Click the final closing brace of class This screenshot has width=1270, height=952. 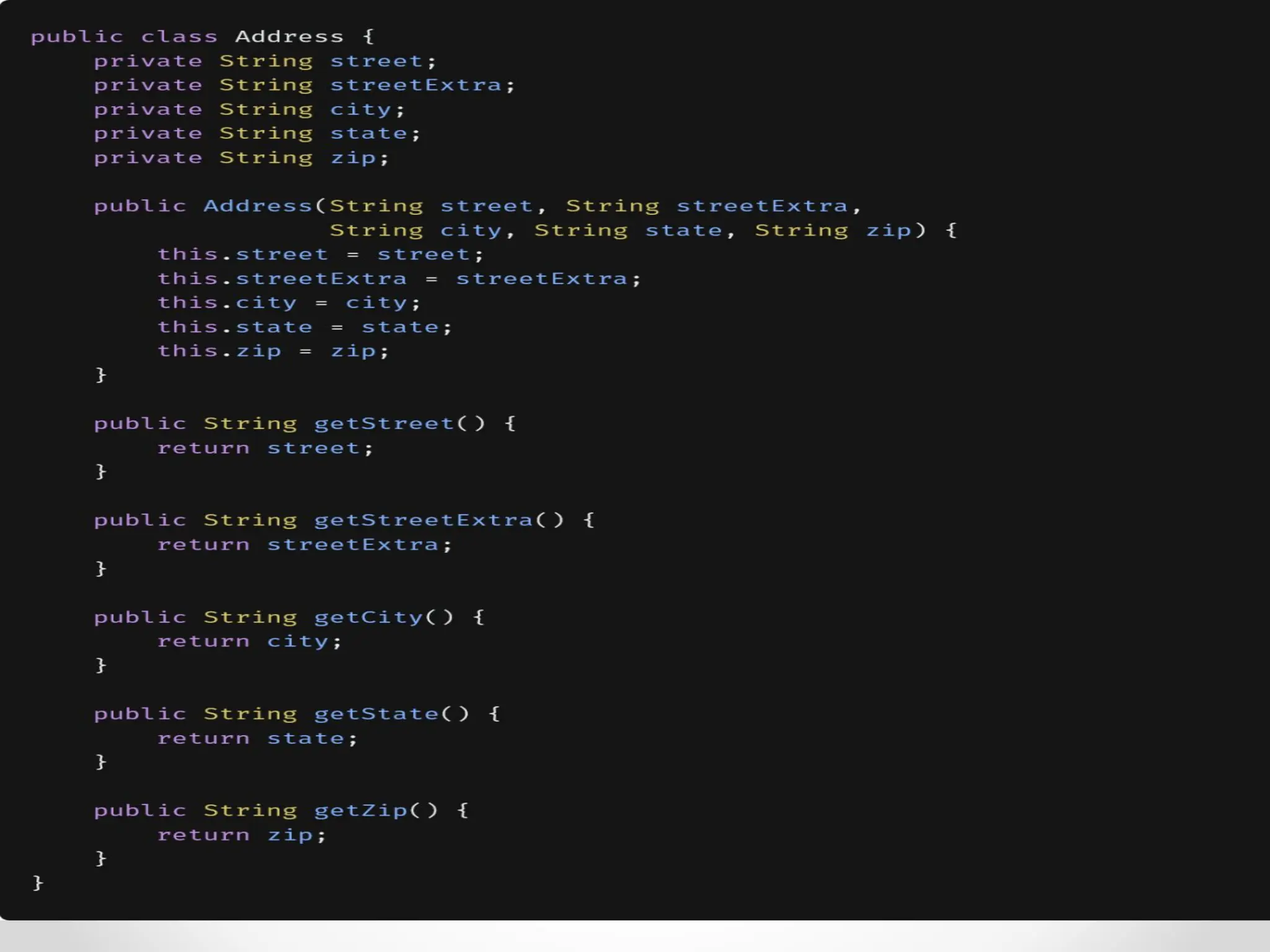[38, 883]
